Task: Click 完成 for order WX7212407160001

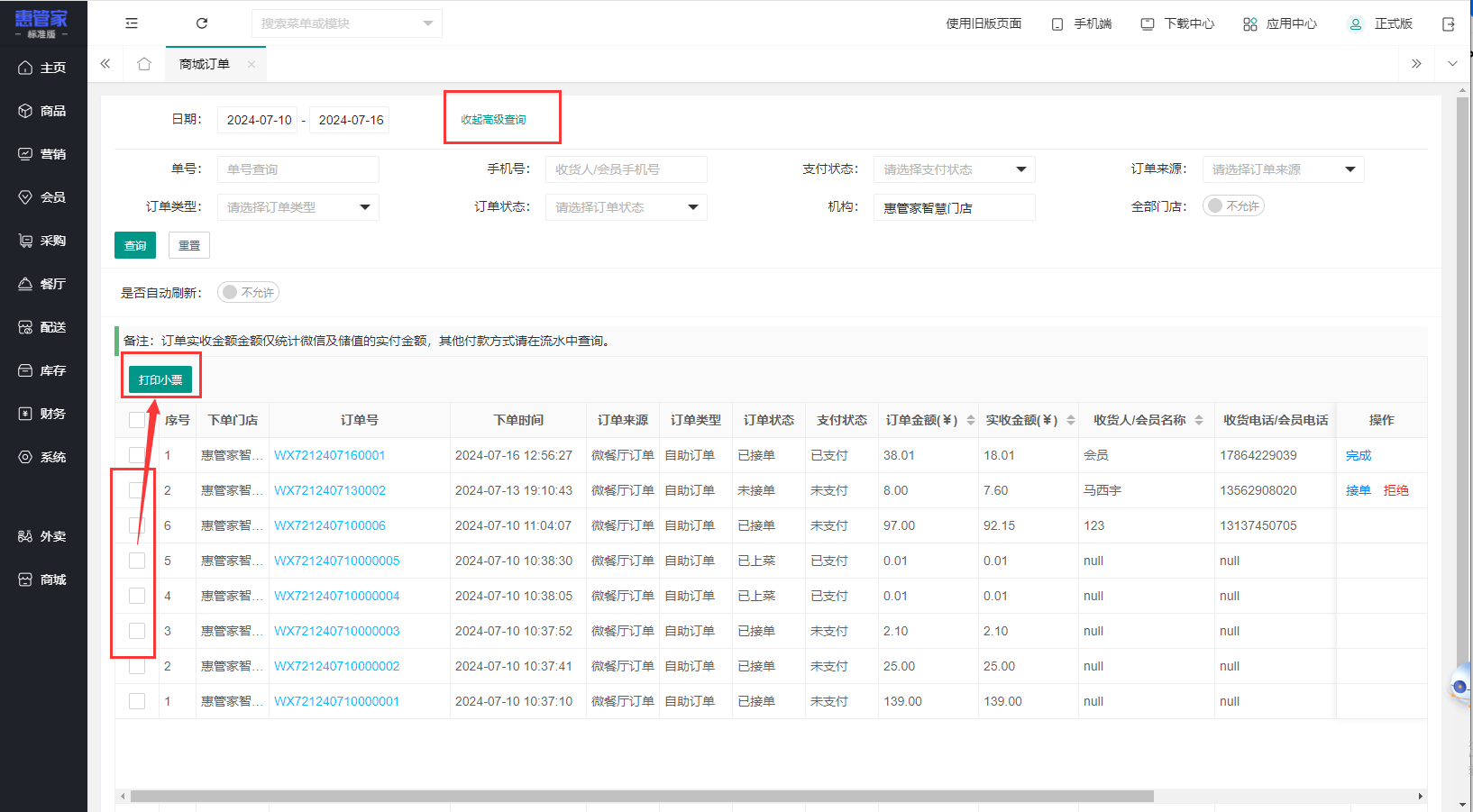Action: pyautogui.click(x=1359, y=455)
